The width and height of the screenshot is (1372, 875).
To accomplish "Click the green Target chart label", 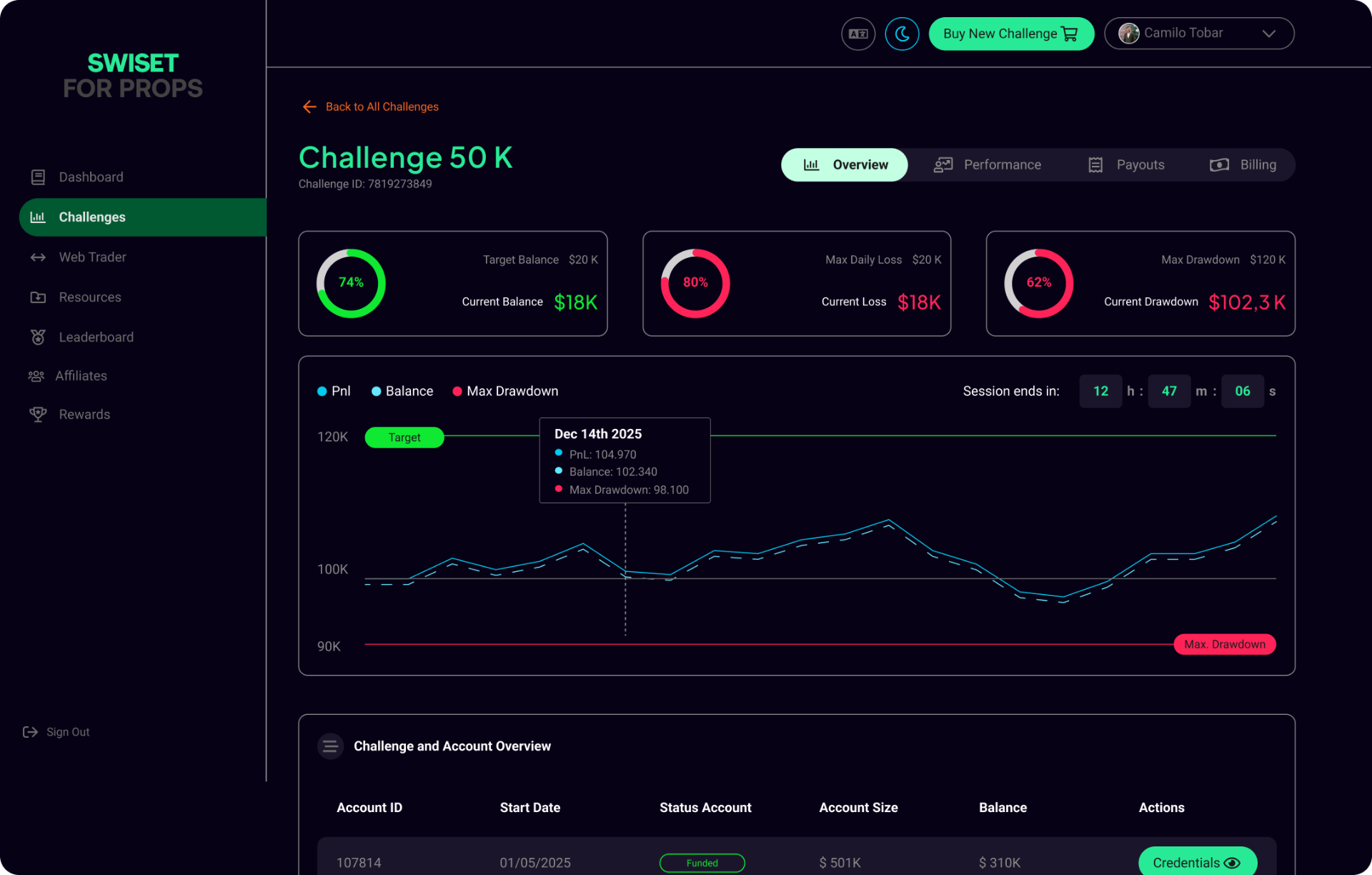I will pyautogui.click(x=404, y=437).
